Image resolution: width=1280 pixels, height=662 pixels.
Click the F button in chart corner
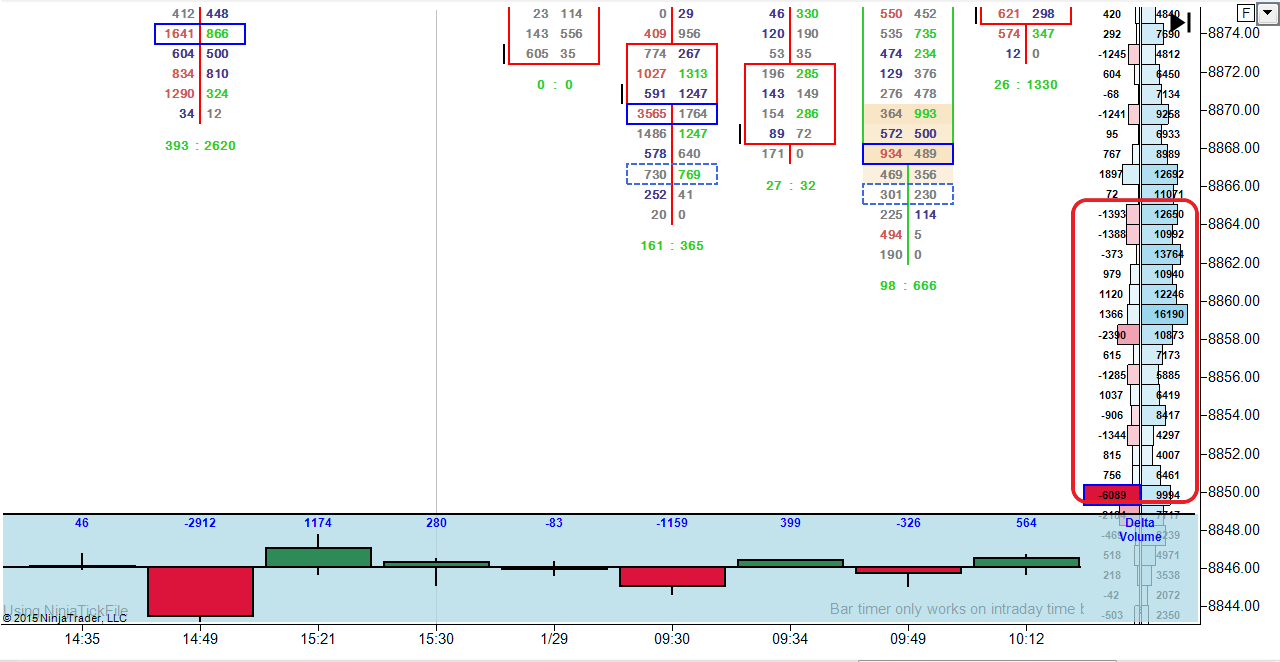(x=1245, y=13)
